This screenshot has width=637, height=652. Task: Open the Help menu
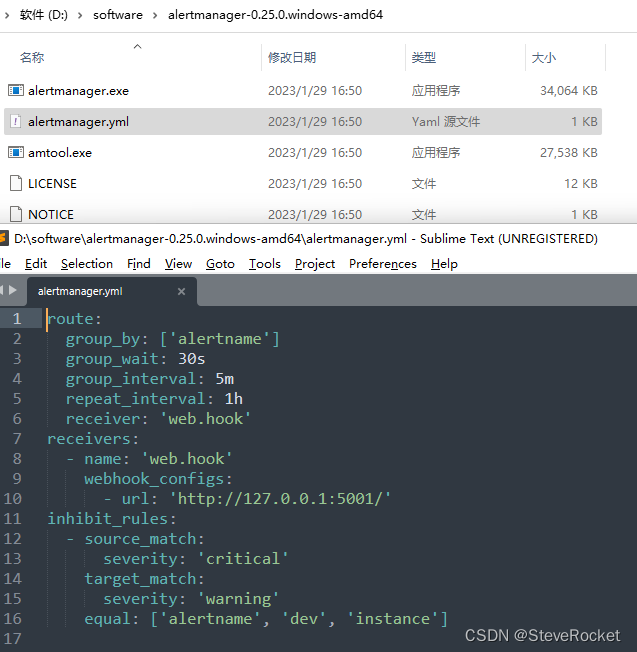444,264
